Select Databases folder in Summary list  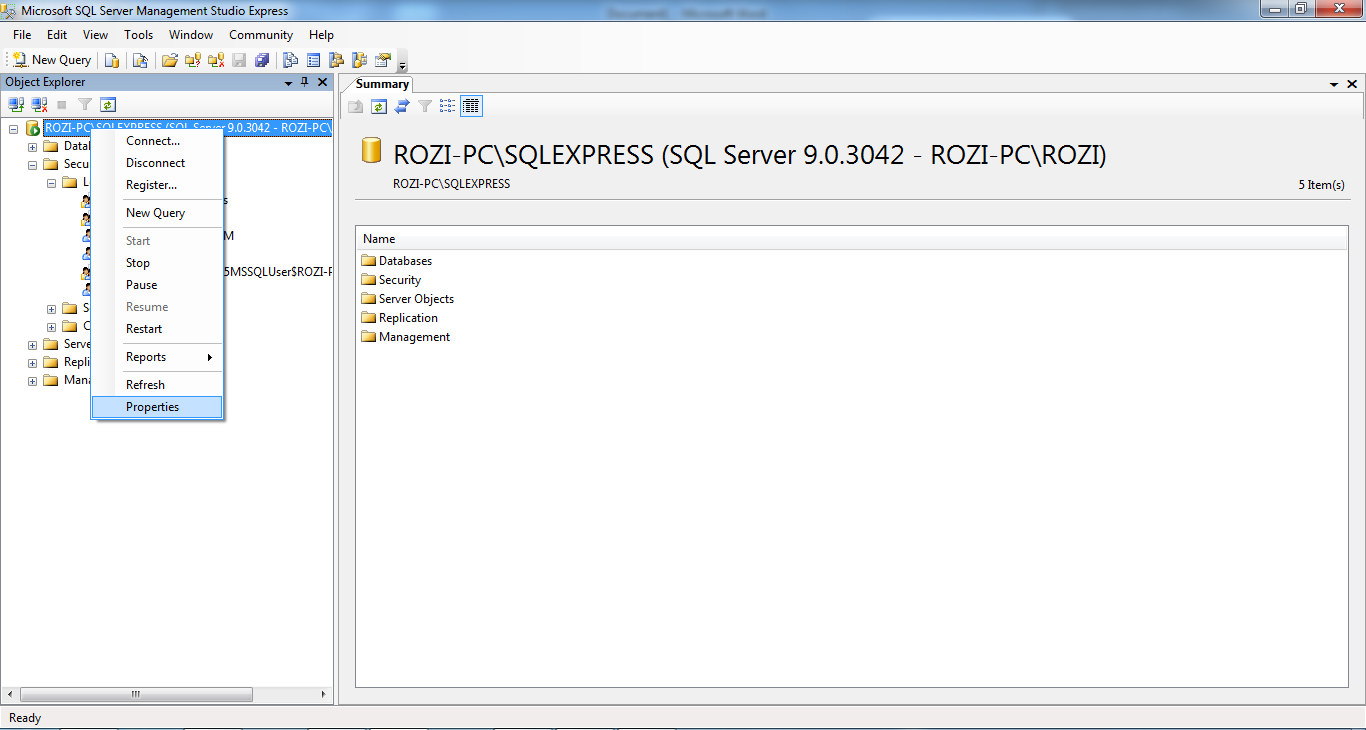pos(397,261)
